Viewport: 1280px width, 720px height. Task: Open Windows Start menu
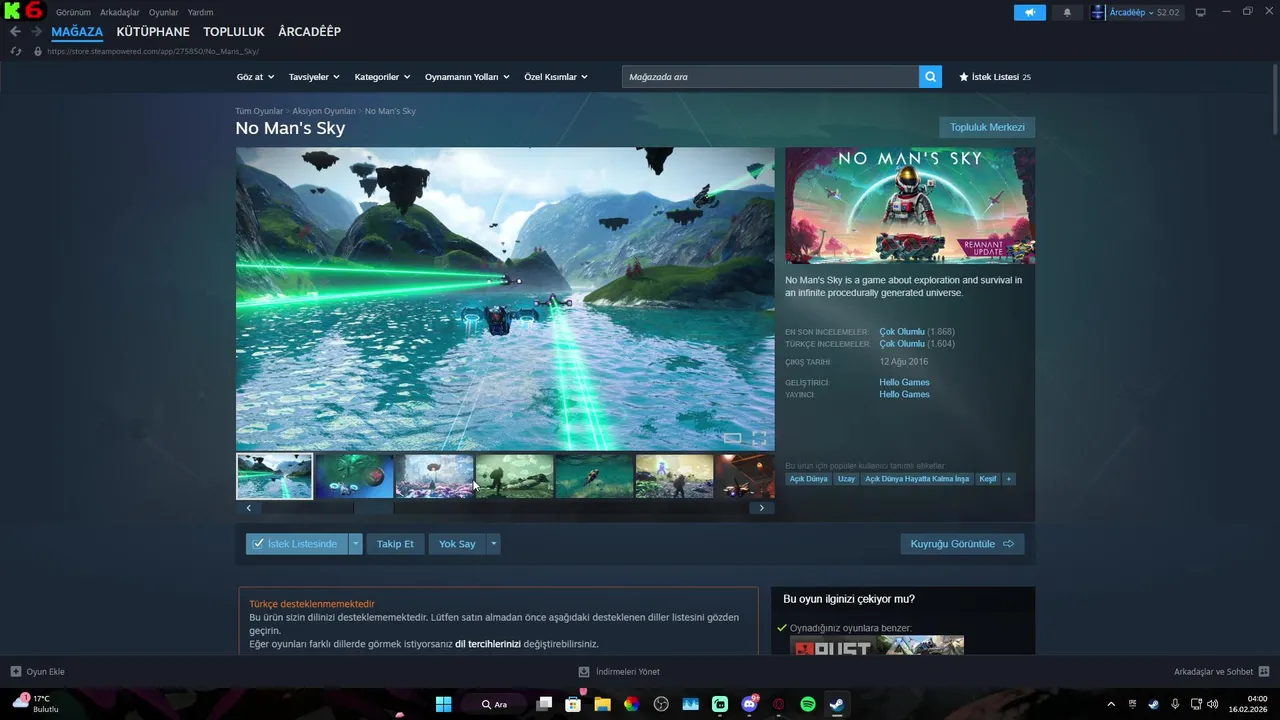point(443,704)
